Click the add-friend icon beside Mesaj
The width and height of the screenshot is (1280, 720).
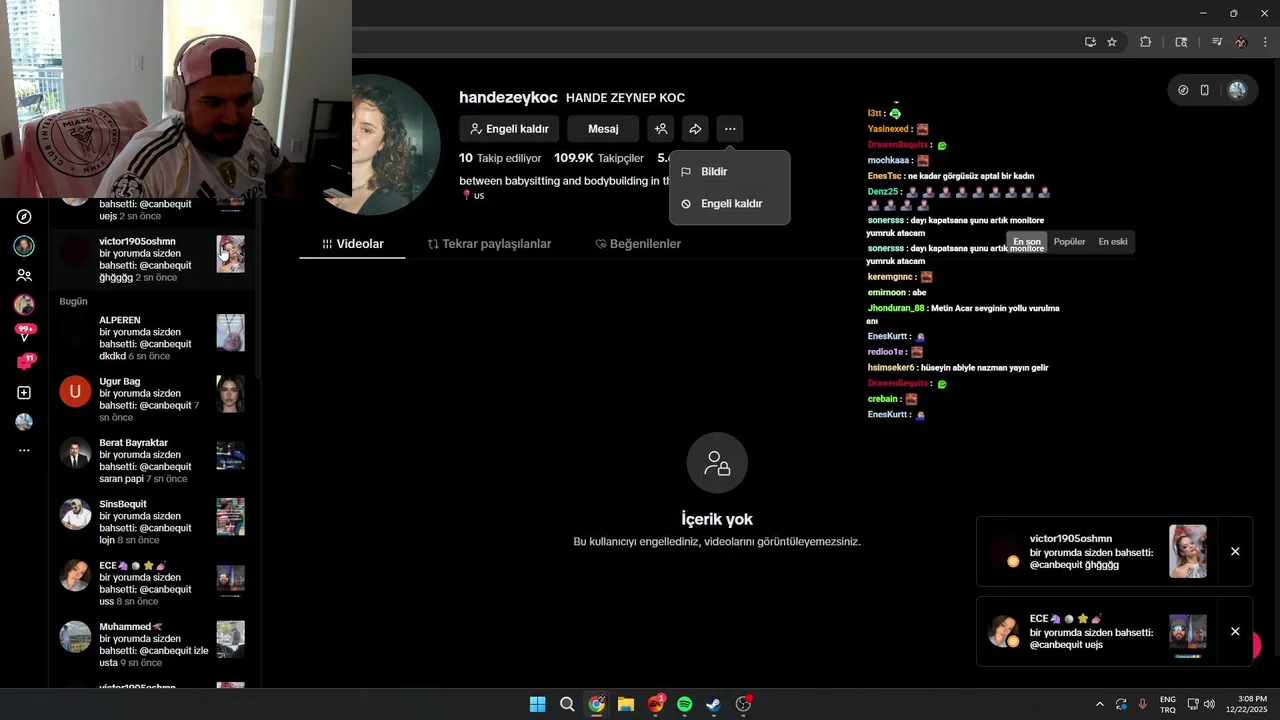pyautogui.click(x=660, y=129)
